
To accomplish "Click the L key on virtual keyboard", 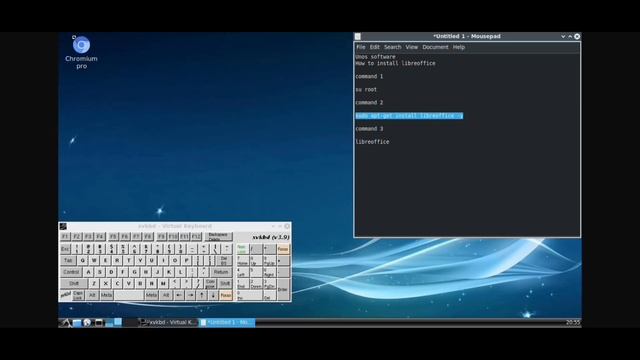I will coord(180,272).
